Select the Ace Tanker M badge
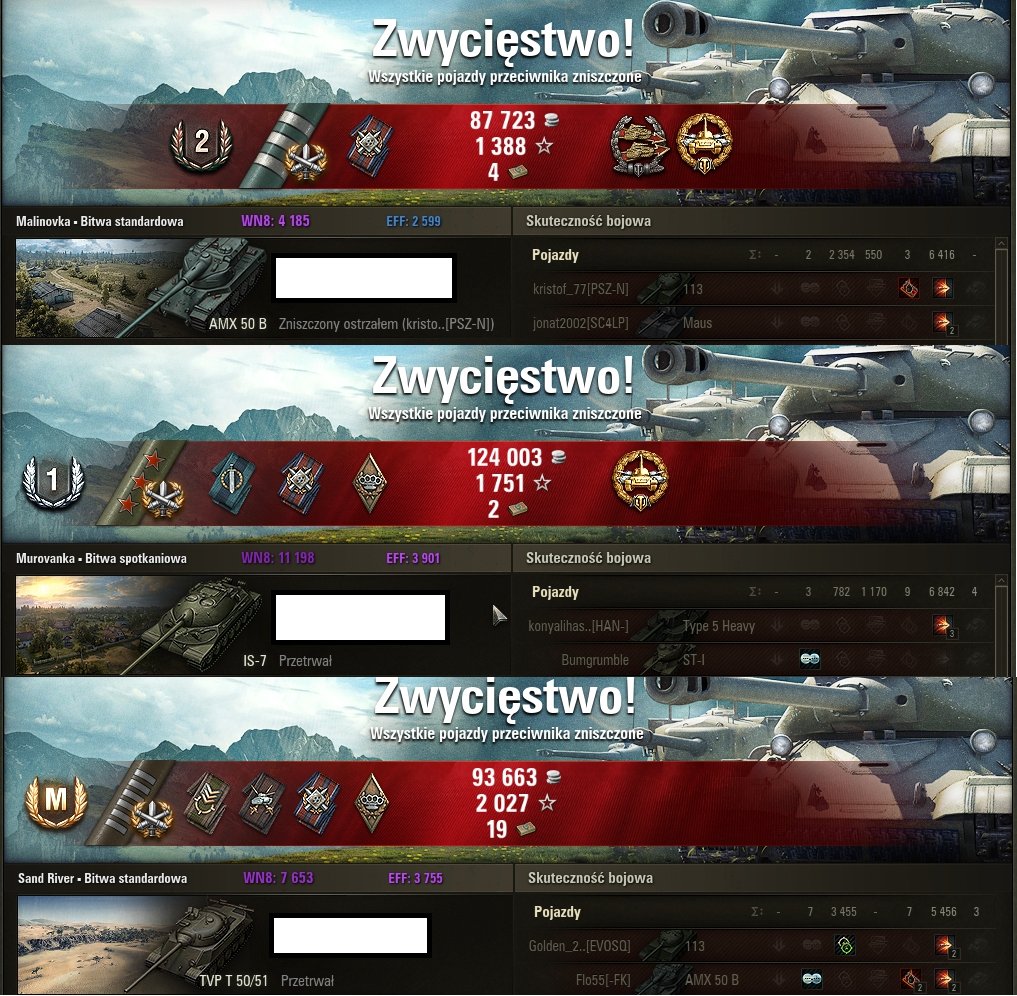1017x996 pixels. tap(55, 801)
